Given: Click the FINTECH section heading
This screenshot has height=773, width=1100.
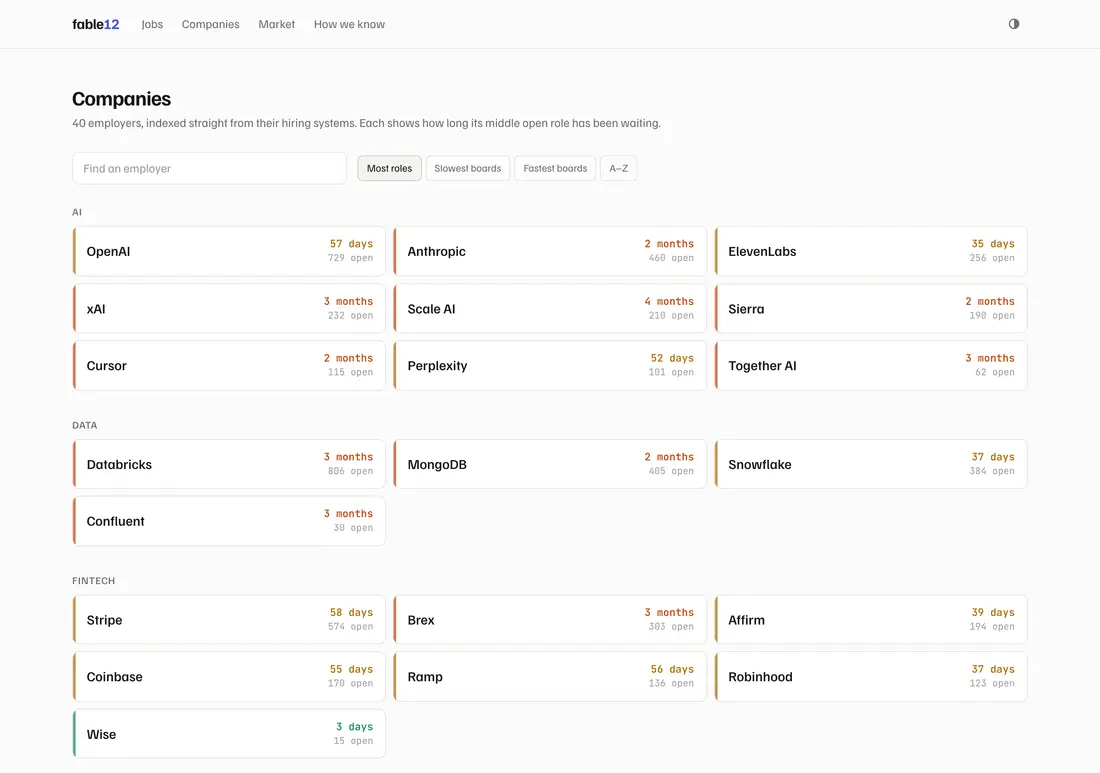Looking at the screenshot, I should click(93, 582).
